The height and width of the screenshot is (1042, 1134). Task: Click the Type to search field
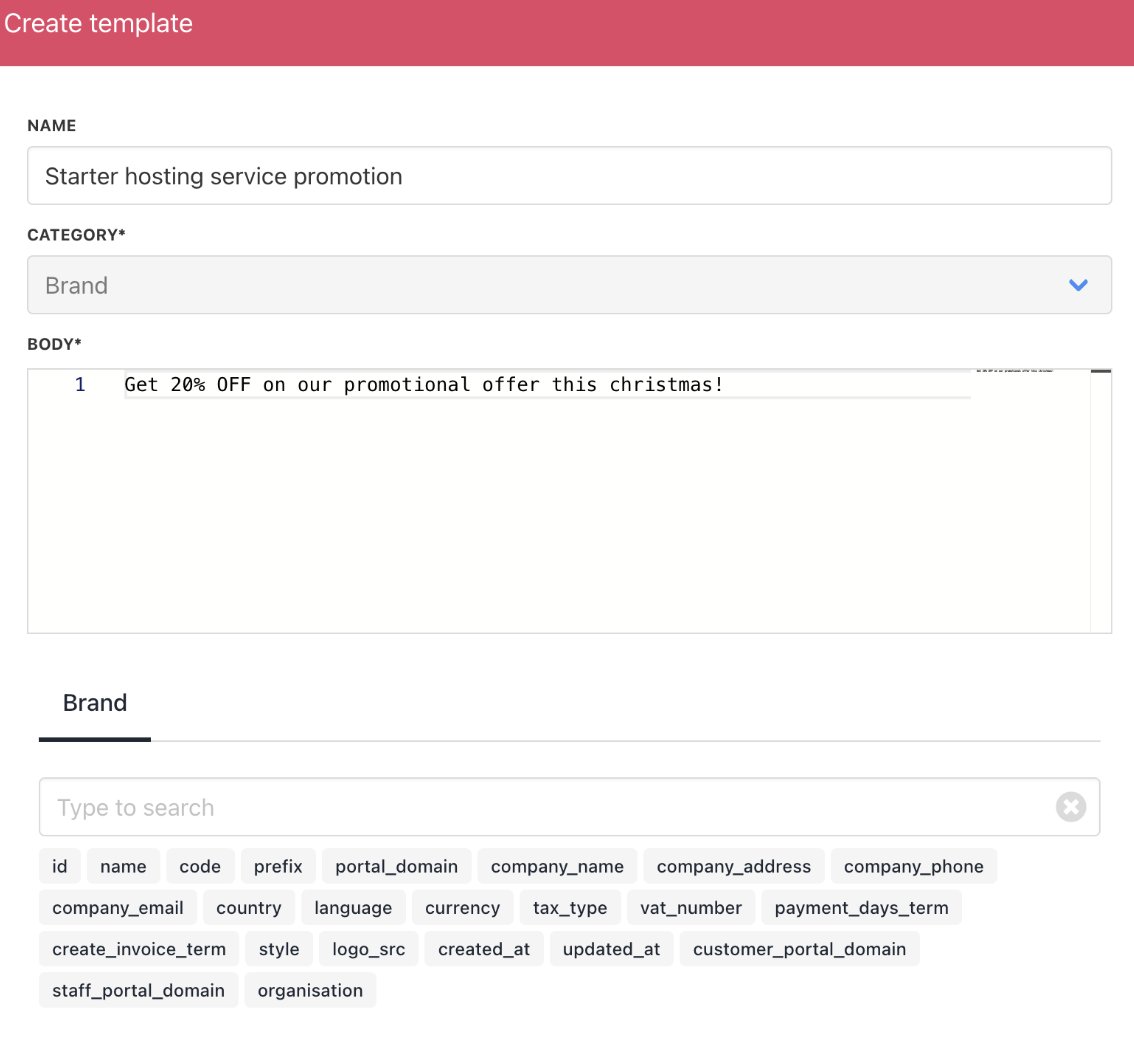click(569, 807)
